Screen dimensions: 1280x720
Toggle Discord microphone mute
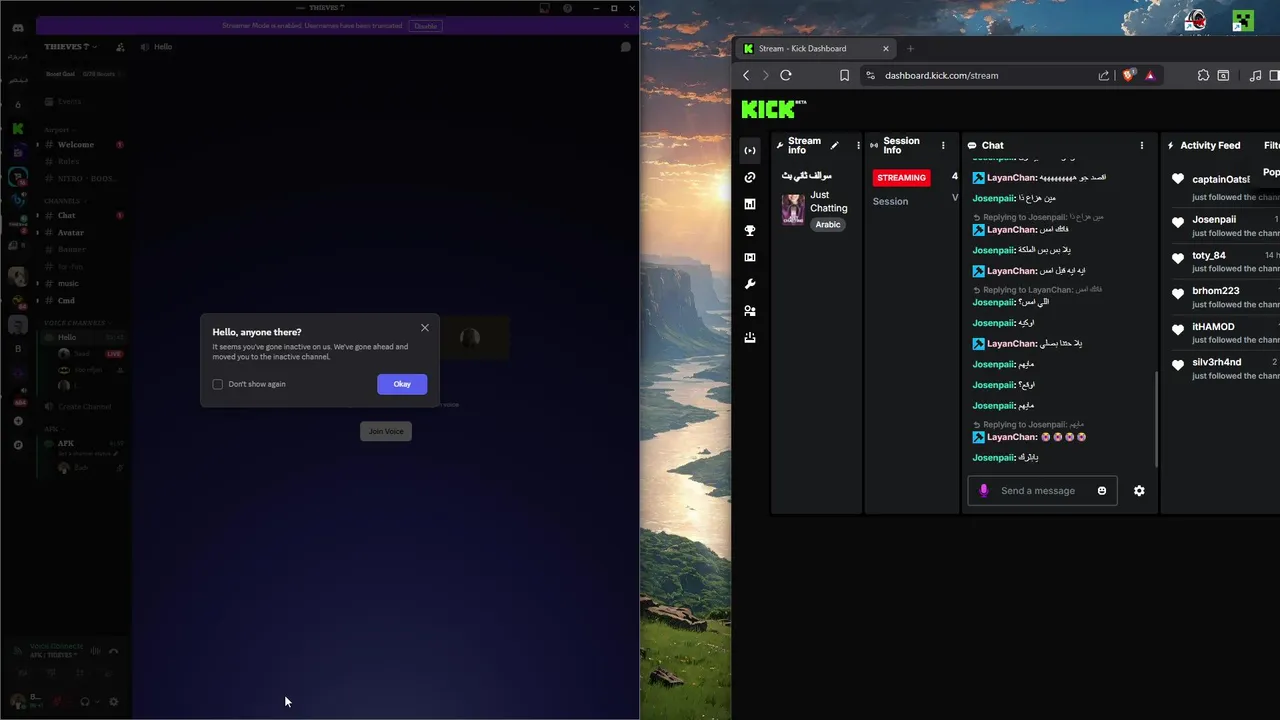pos(57,702)
